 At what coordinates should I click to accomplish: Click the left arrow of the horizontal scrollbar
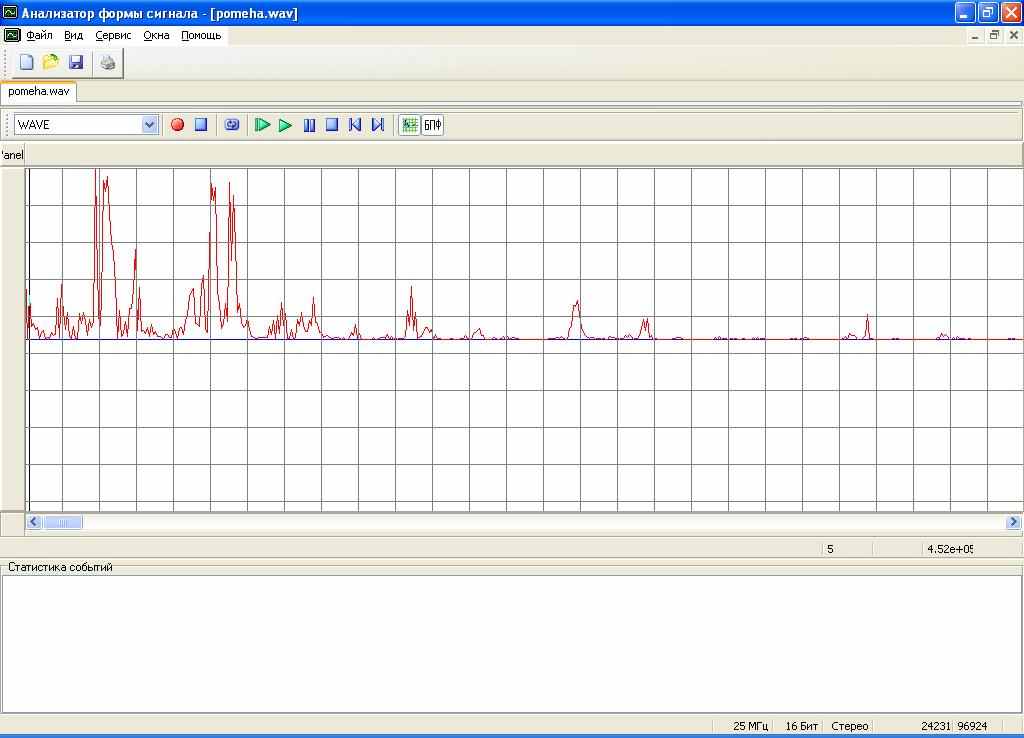(x=34, y=522)
